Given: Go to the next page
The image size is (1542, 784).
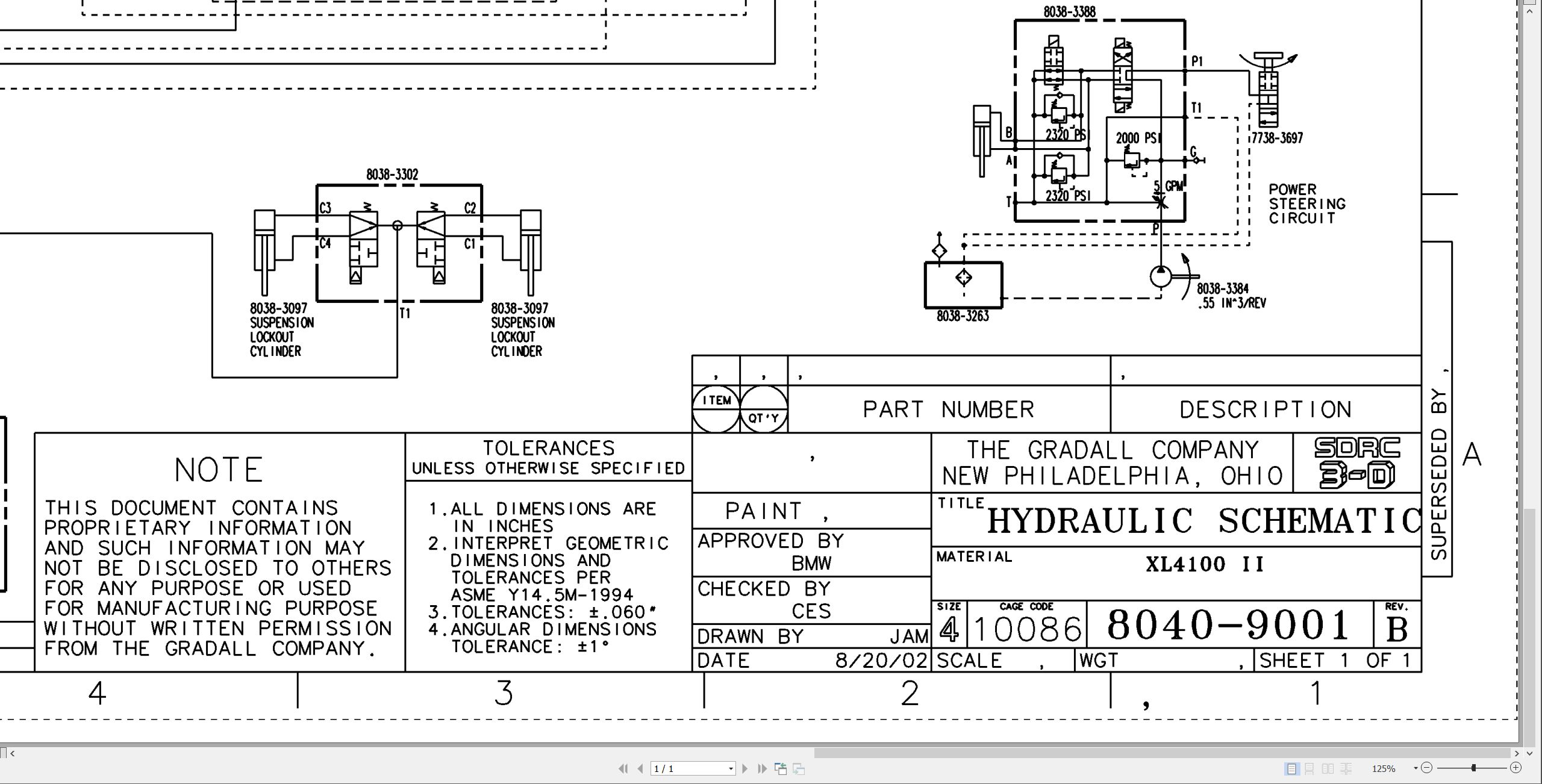Looking at the screenshot, I should (745, 769).
